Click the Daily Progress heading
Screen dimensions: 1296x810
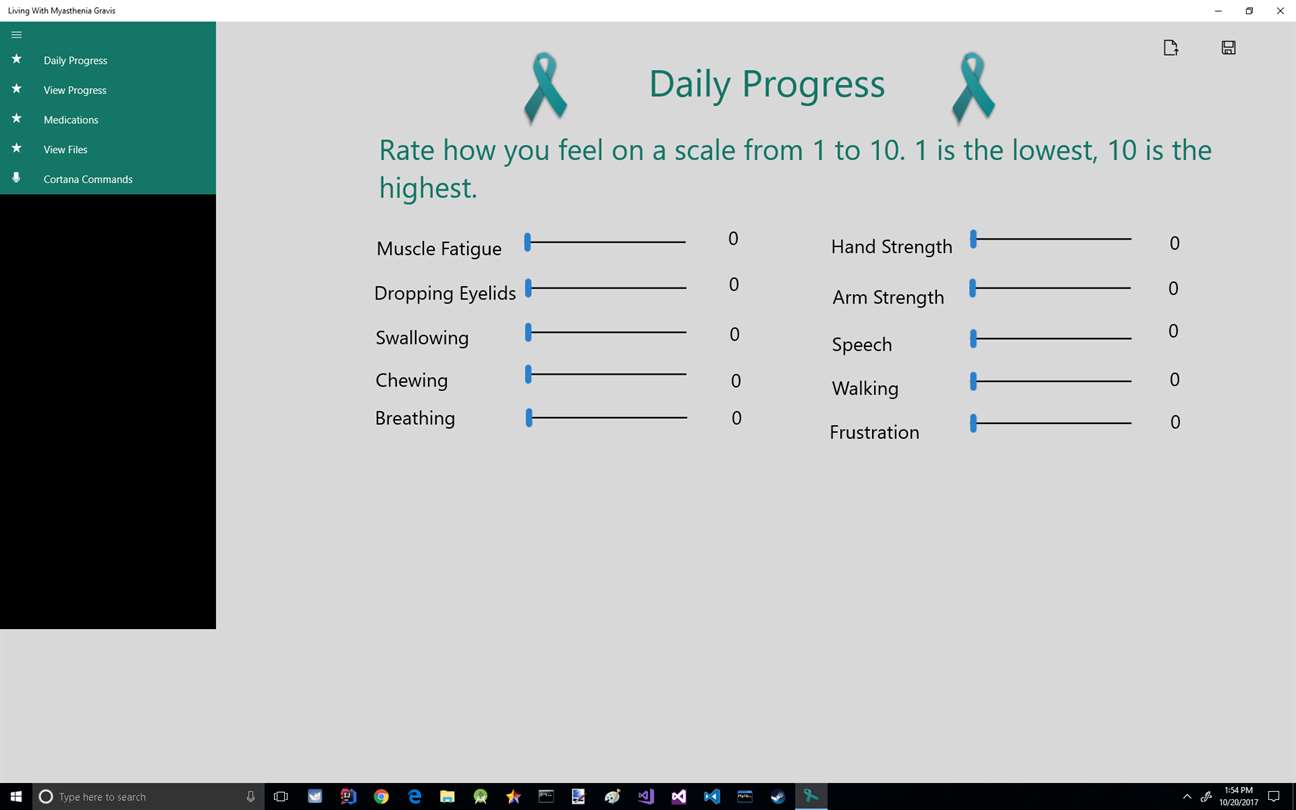pos(767,84)
